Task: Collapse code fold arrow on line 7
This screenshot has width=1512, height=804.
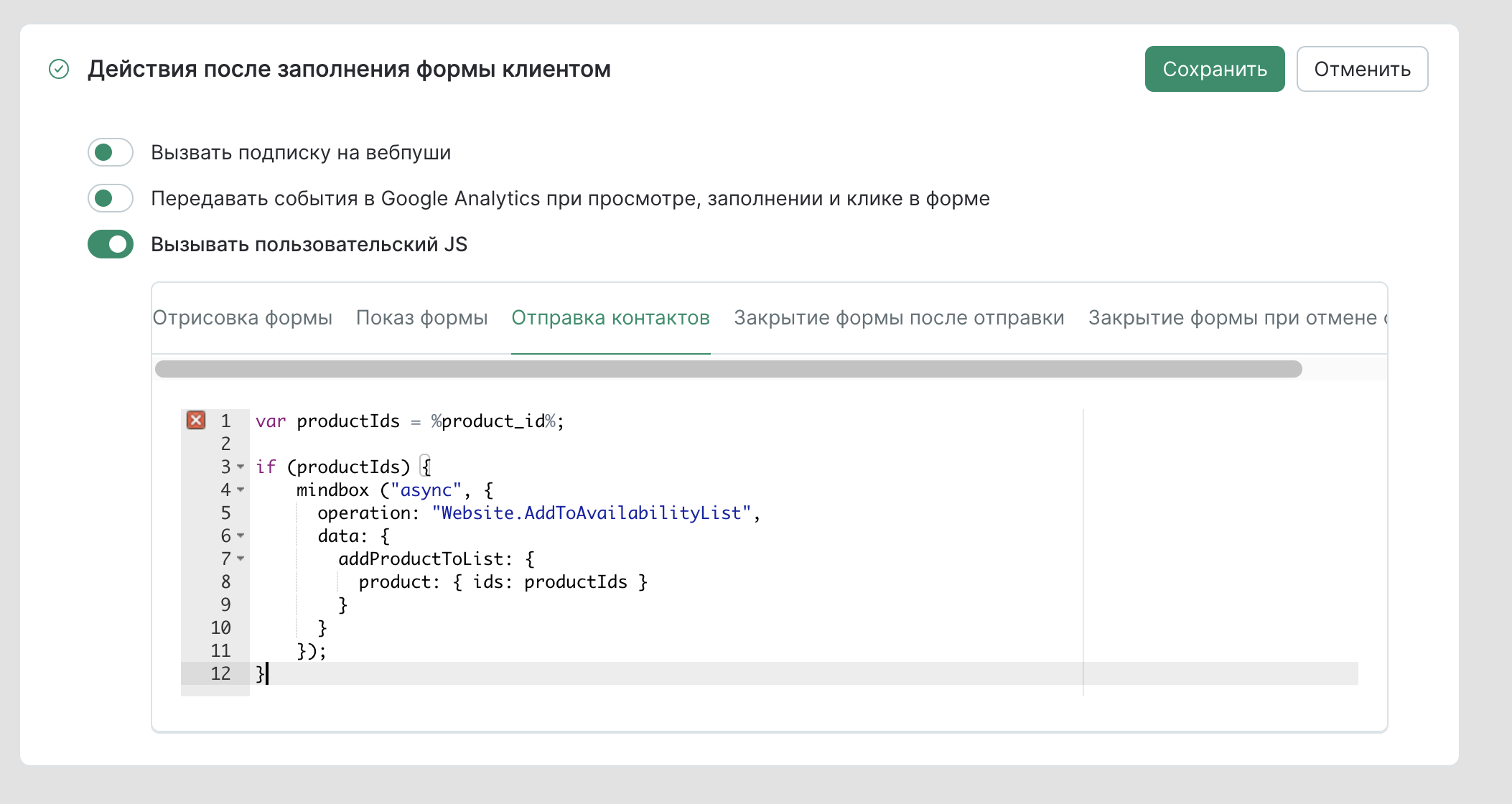Action: 241,558
